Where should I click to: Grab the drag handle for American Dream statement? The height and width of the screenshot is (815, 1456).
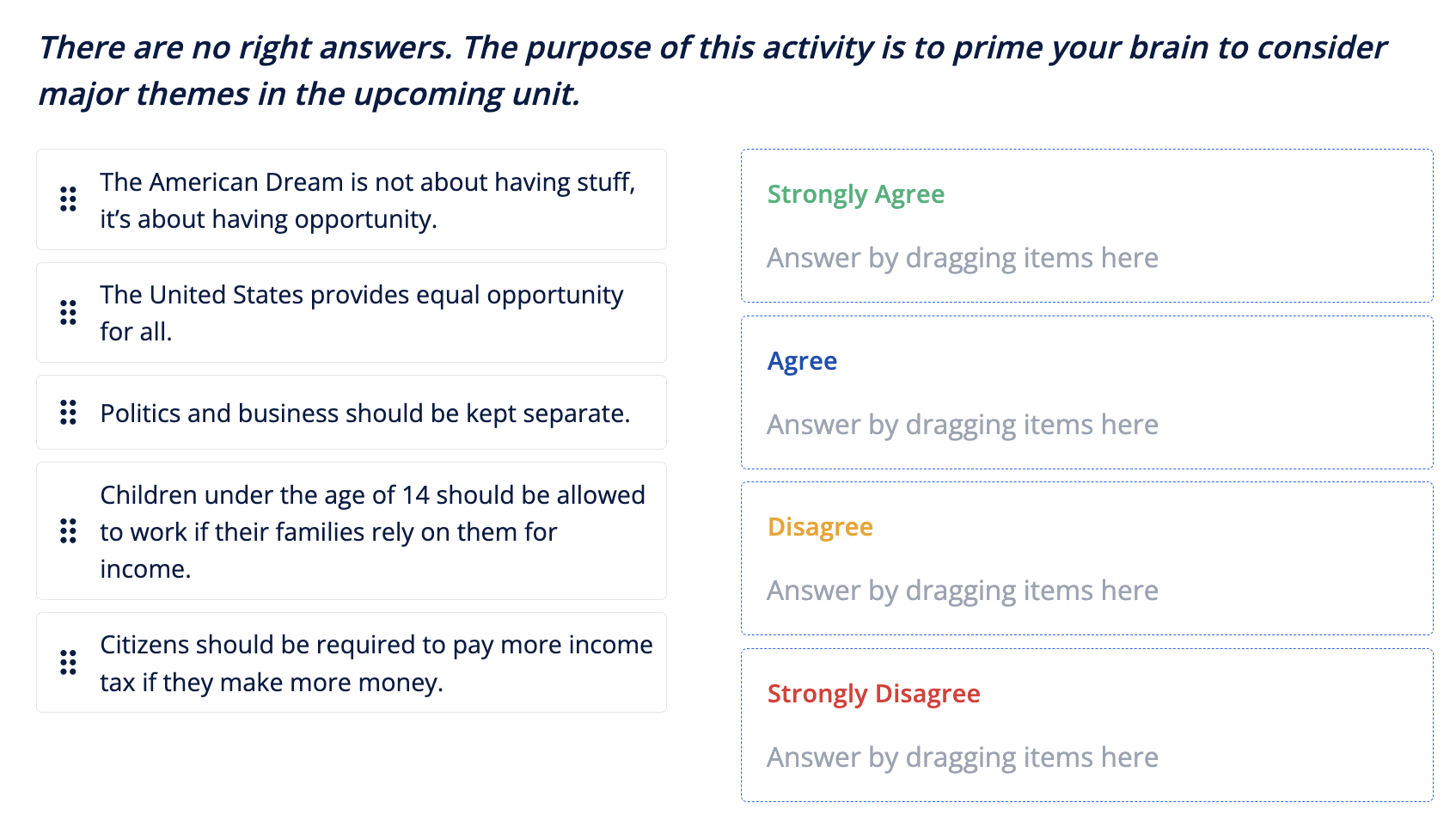click(68, 199)
